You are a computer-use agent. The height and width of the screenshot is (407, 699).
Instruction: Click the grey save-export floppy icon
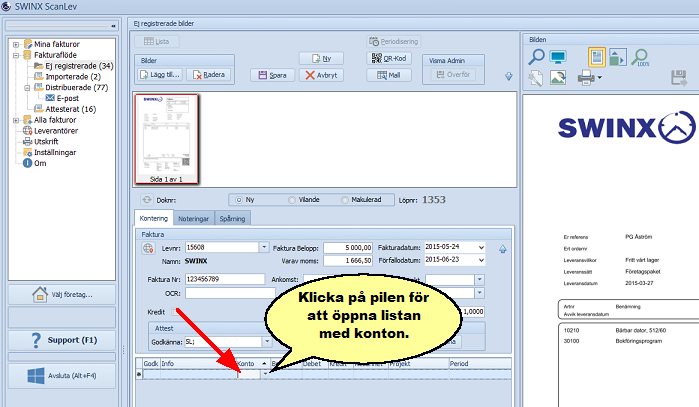click(679, 78)
